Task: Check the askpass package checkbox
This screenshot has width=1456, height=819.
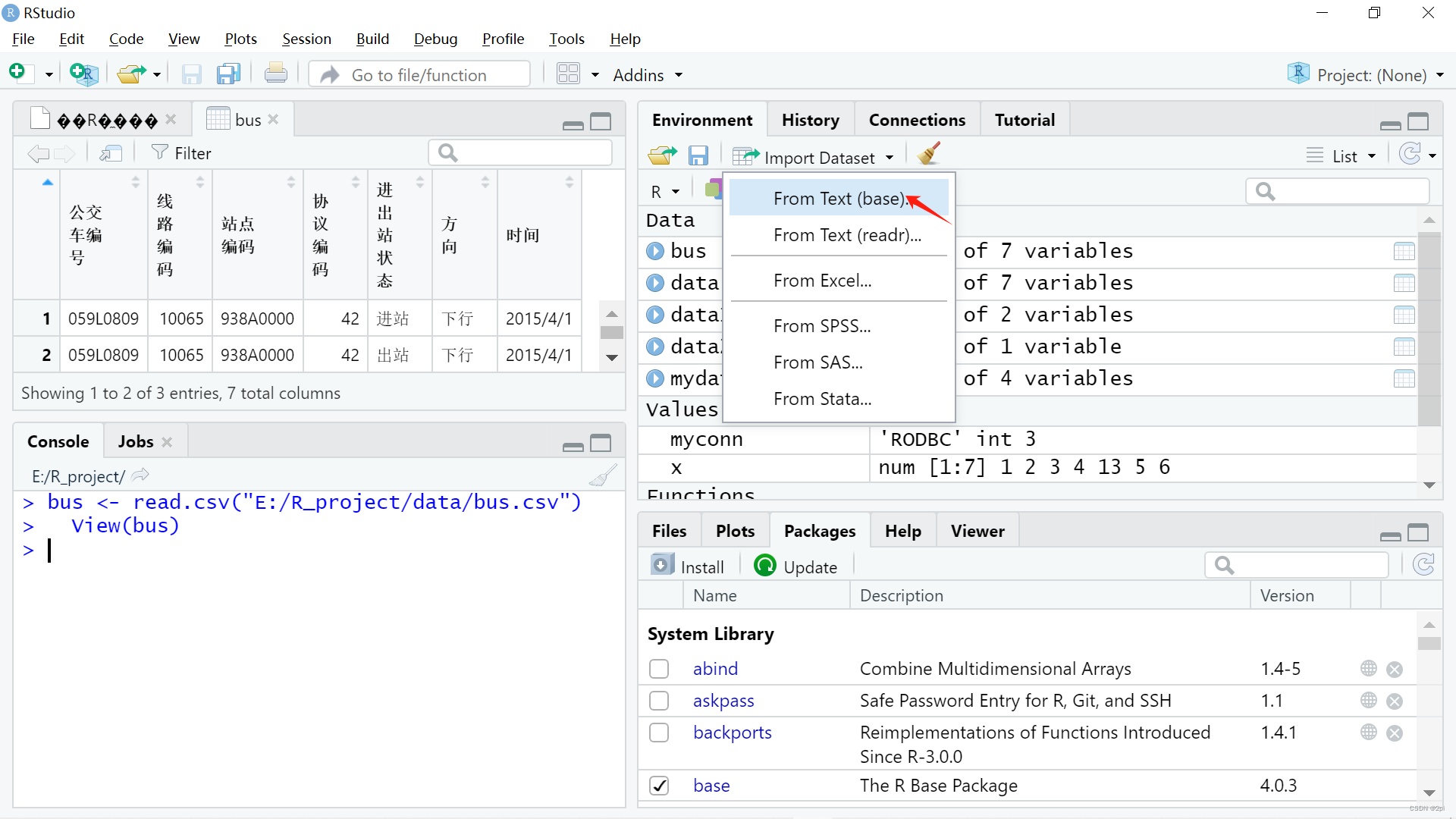Action: coord(659,701)
